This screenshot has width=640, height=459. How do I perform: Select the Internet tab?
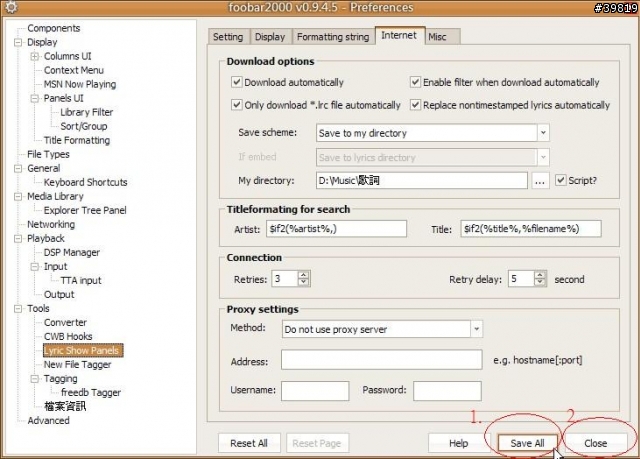399,35
